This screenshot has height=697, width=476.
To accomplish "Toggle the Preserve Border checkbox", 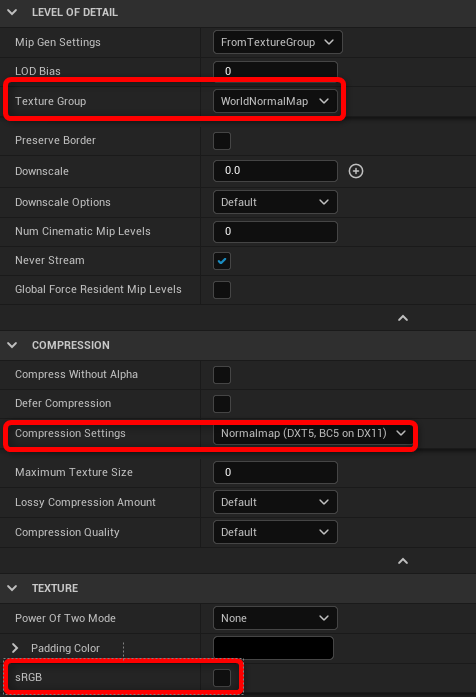I will pos(222,141).
